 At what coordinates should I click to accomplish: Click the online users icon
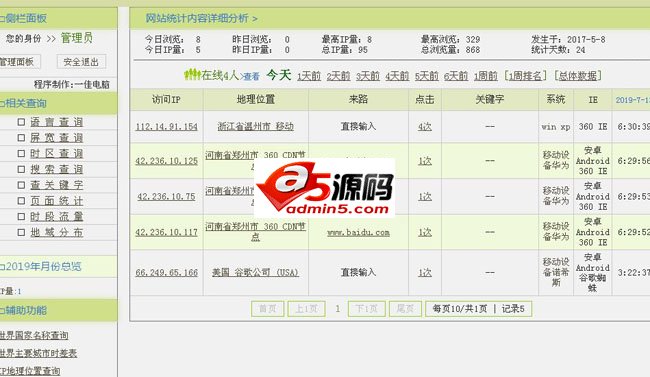(192, 75)
